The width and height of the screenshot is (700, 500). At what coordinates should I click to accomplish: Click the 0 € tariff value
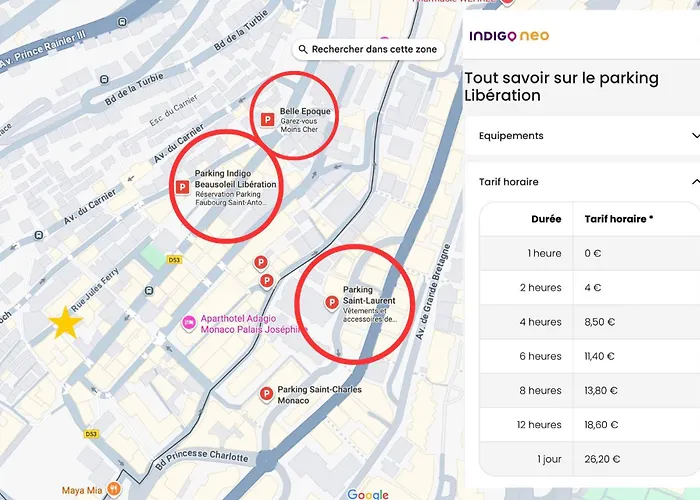[x=593, y=253]
